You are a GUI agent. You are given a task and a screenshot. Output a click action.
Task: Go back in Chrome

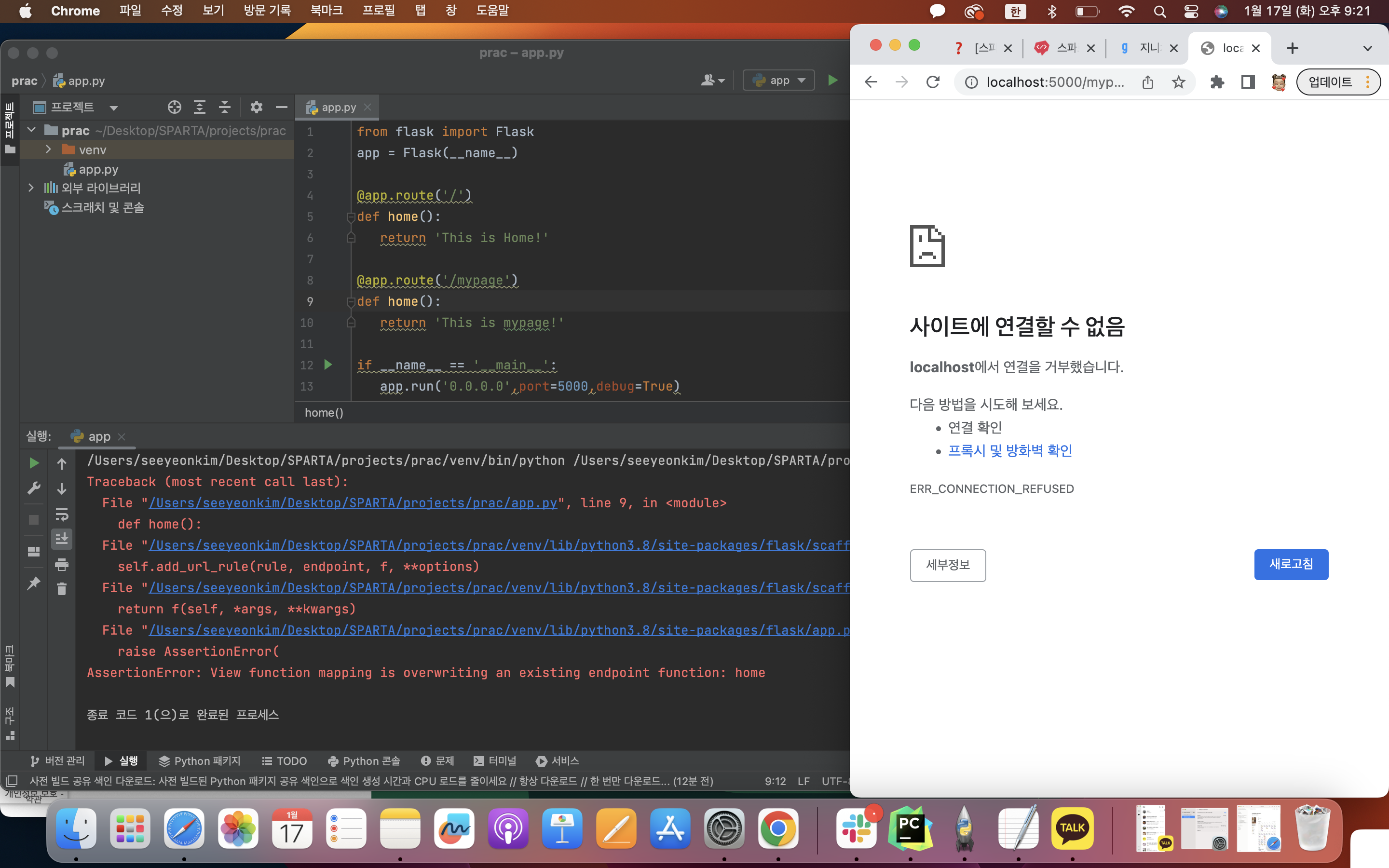(871, 82)
